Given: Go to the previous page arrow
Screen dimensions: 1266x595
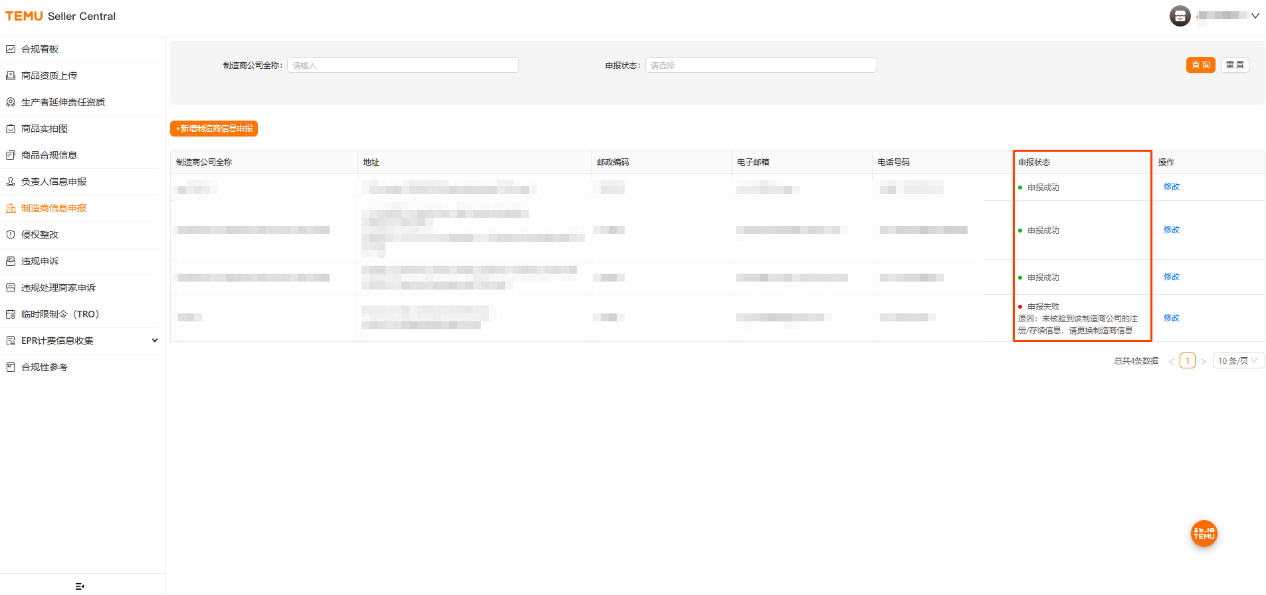Looking at the screenshot, I should point(1171,361).
